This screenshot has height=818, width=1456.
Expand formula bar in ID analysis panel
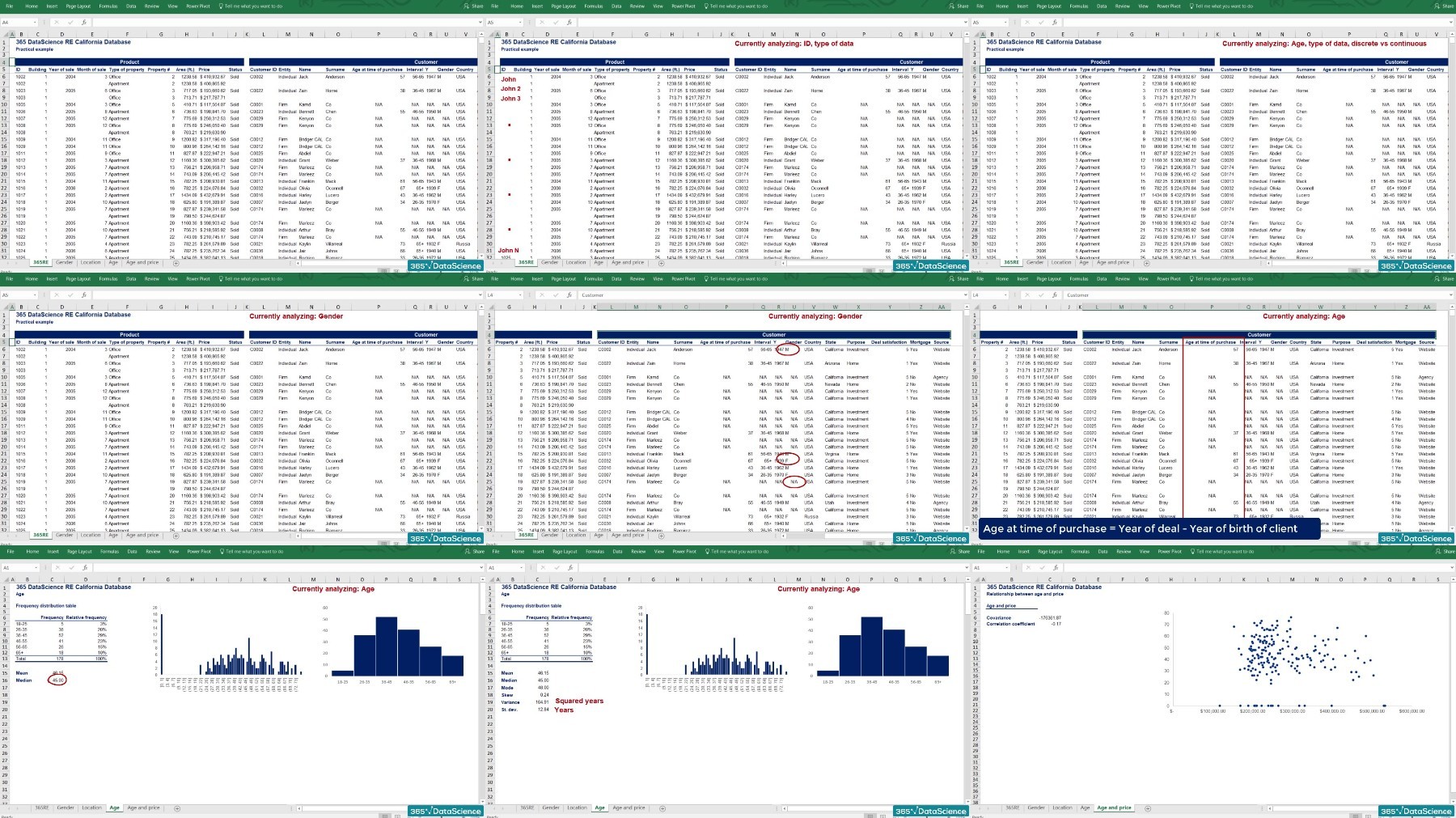pos(966,23)
